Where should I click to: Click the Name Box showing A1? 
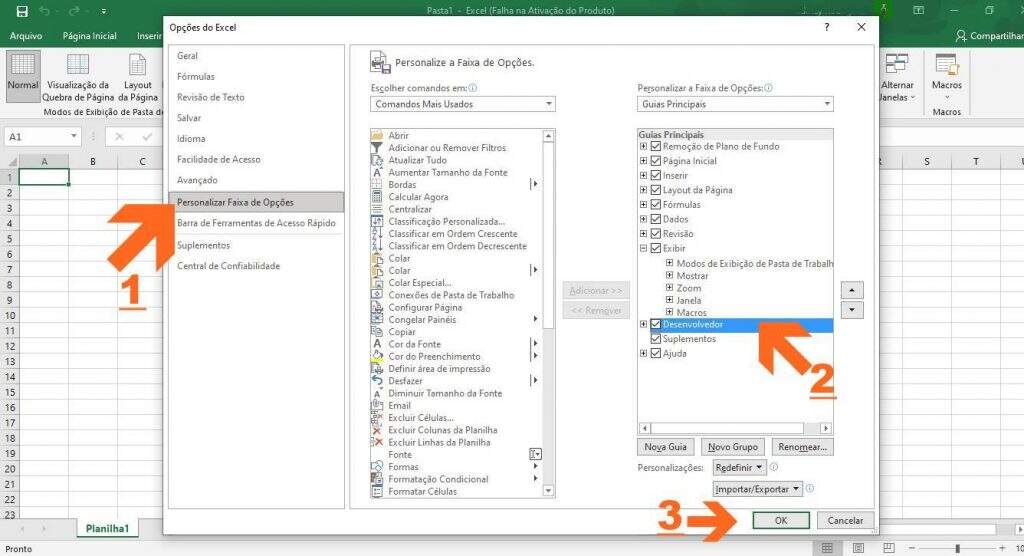[x=42, y=137]
